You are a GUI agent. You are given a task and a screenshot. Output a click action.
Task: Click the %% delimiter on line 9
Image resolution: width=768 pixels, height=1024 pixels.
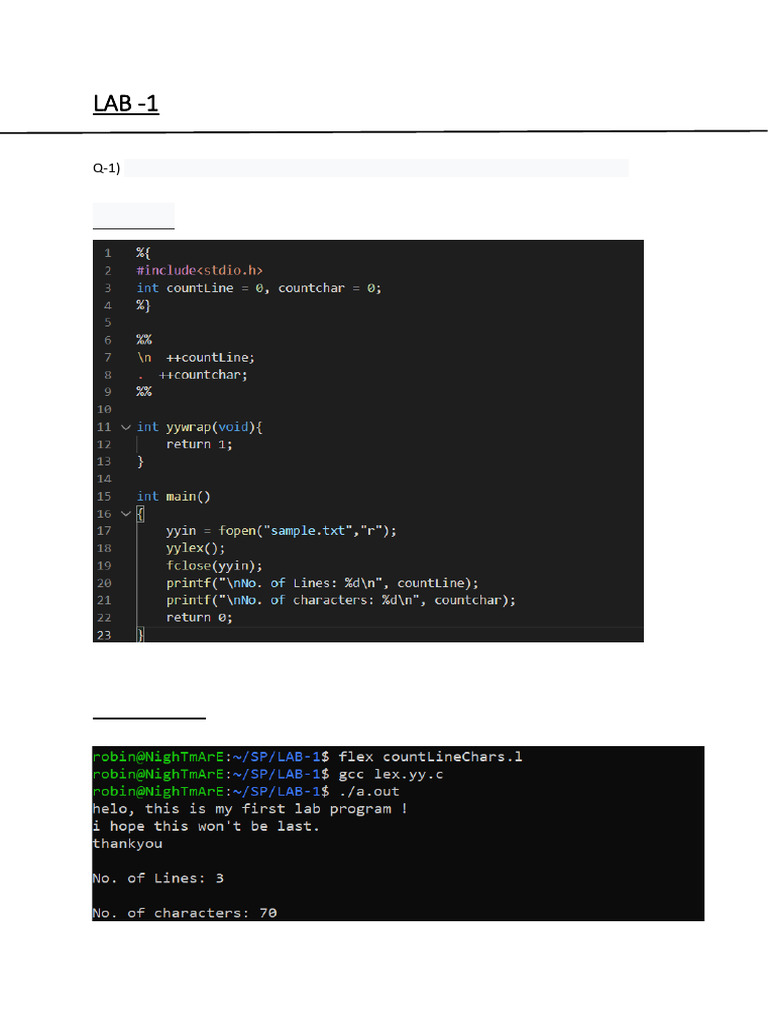pos(144,392)
